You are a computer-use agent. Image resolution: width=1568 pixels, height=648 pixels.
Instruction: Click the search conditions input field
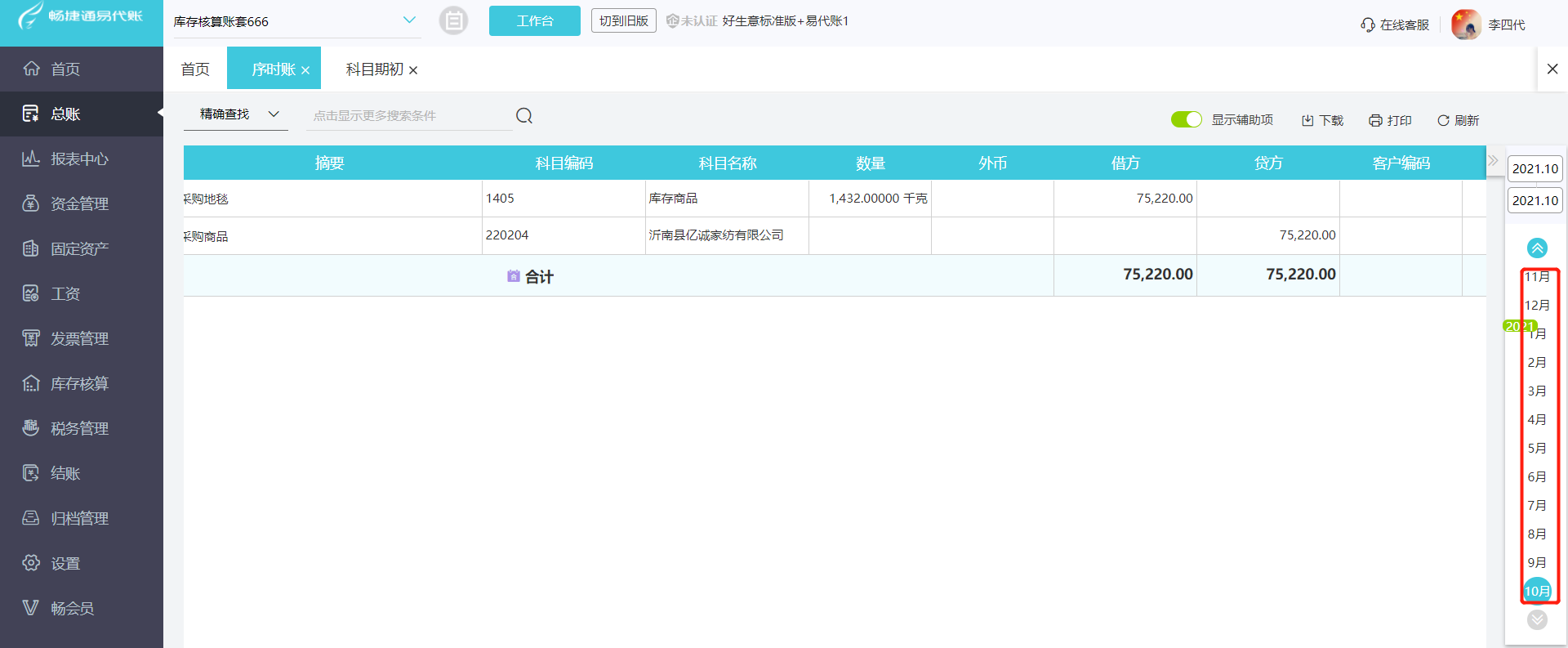(x=408, y=116)
